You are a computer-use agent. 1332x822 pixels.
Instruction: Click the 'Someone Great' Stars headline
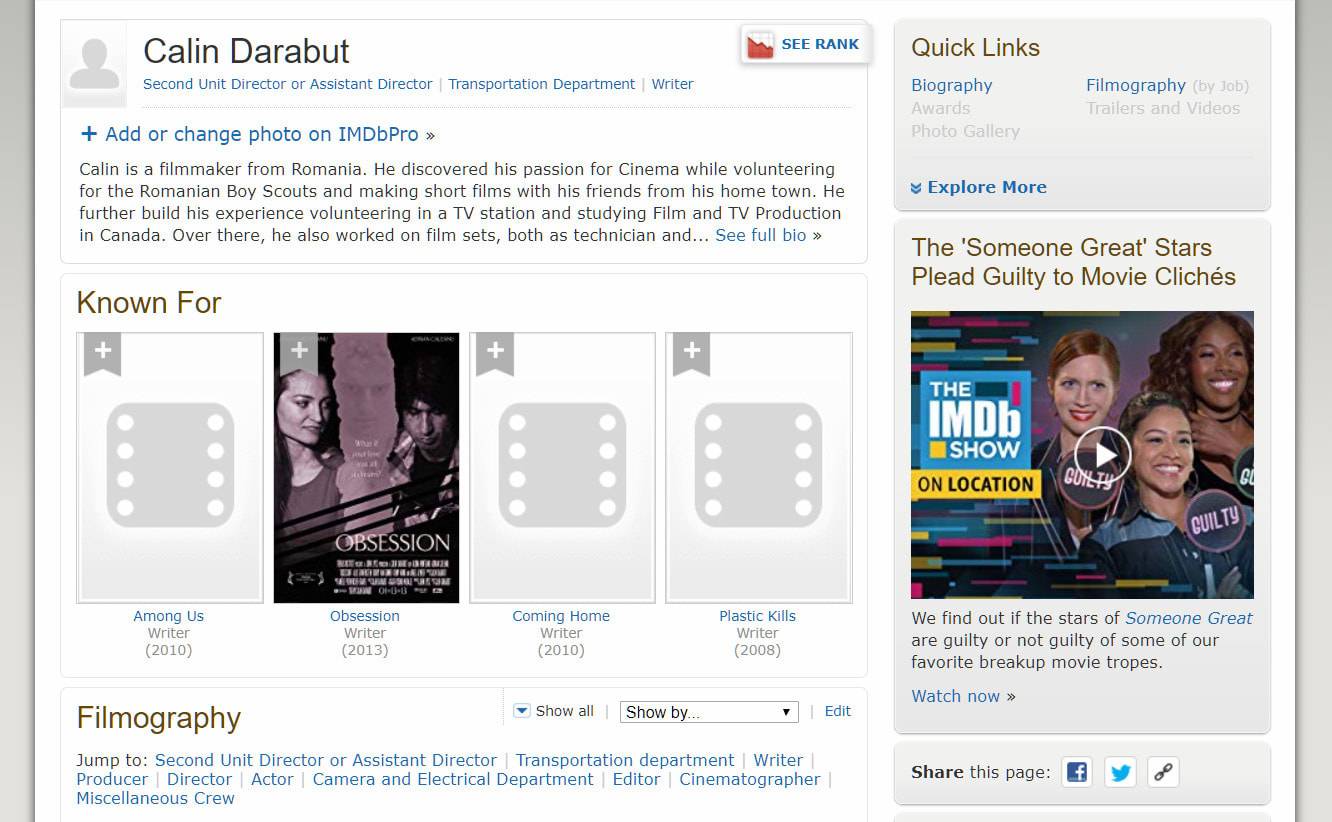point(1074,262)
